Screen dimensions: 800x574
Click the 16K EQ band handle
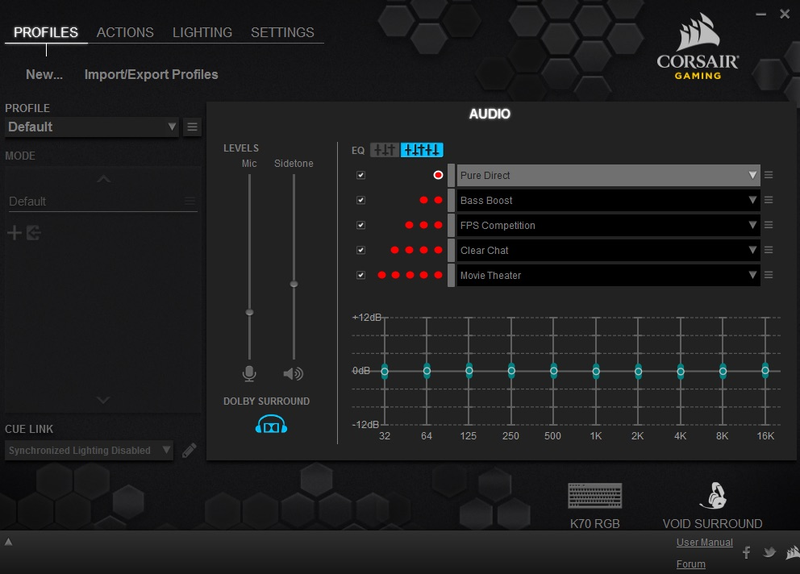[765, 370]
